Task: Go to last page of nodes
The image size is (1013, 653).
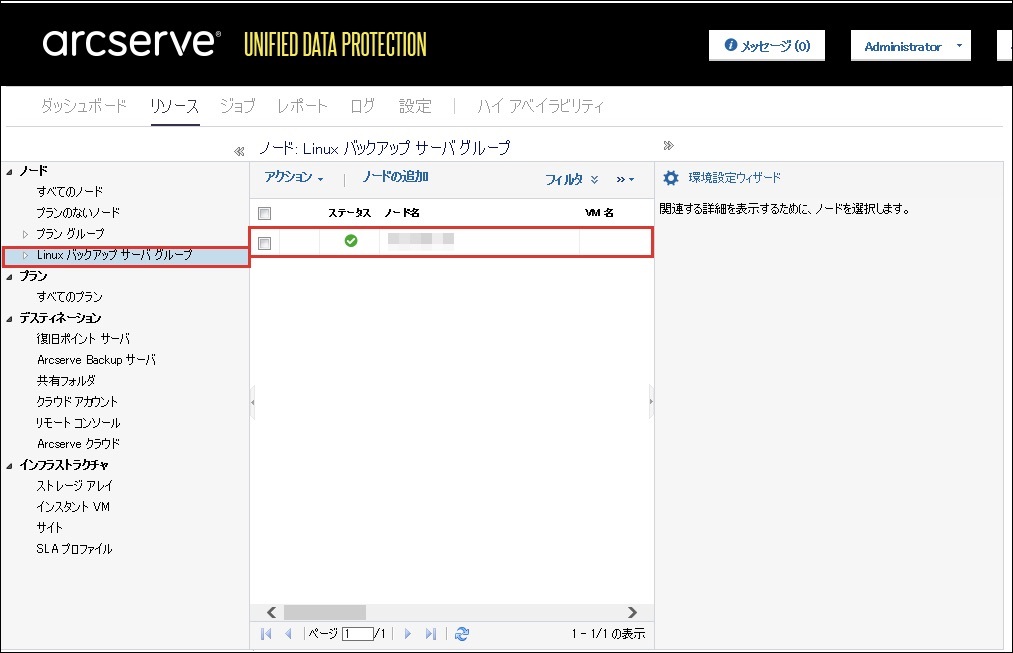Action: click(x=431, y=634)
